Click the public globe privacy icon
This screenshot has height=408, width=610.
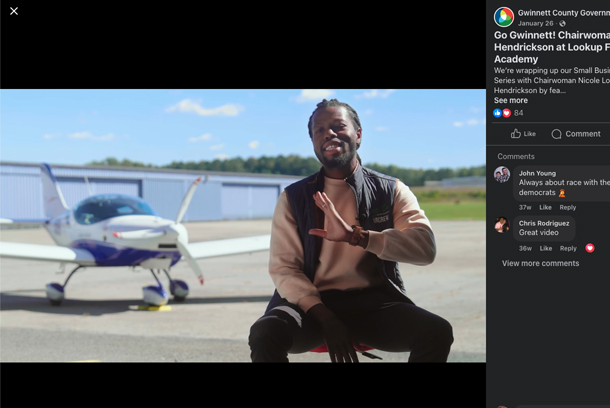point(562,24)
